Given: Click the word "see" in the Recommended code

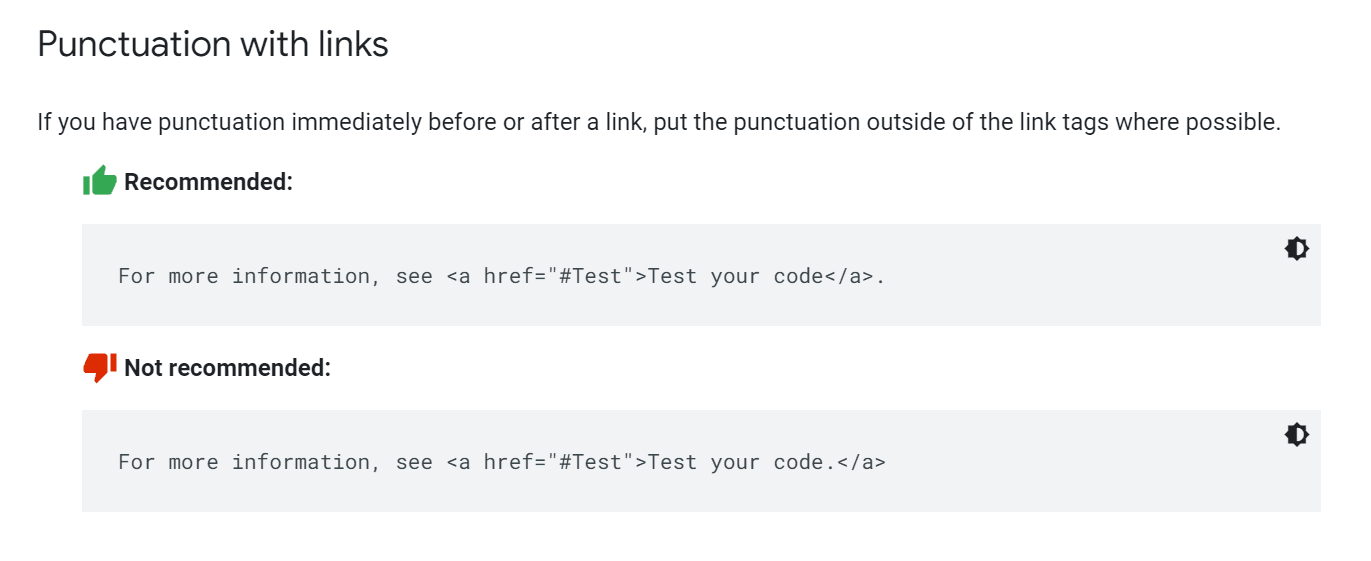Looking at the screenshot, I should [414, 276].
